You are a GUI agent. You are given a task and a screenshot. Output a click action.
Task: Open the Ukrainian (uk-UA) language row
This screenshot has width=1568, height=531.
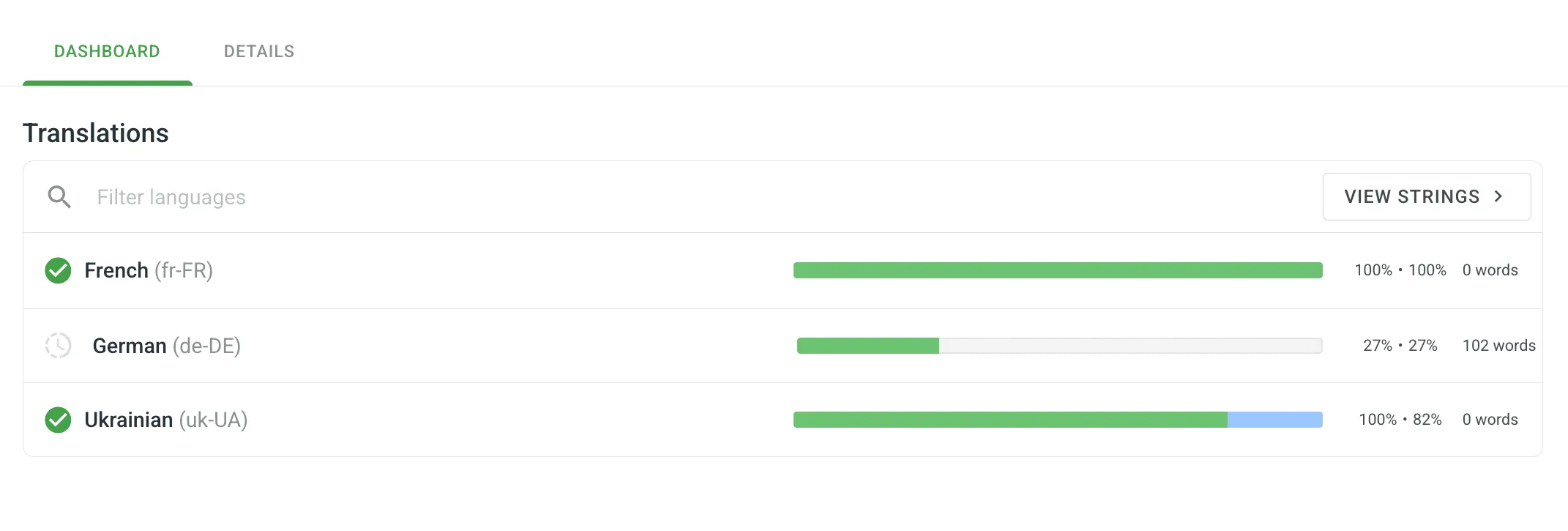click(x=165, y=420)
